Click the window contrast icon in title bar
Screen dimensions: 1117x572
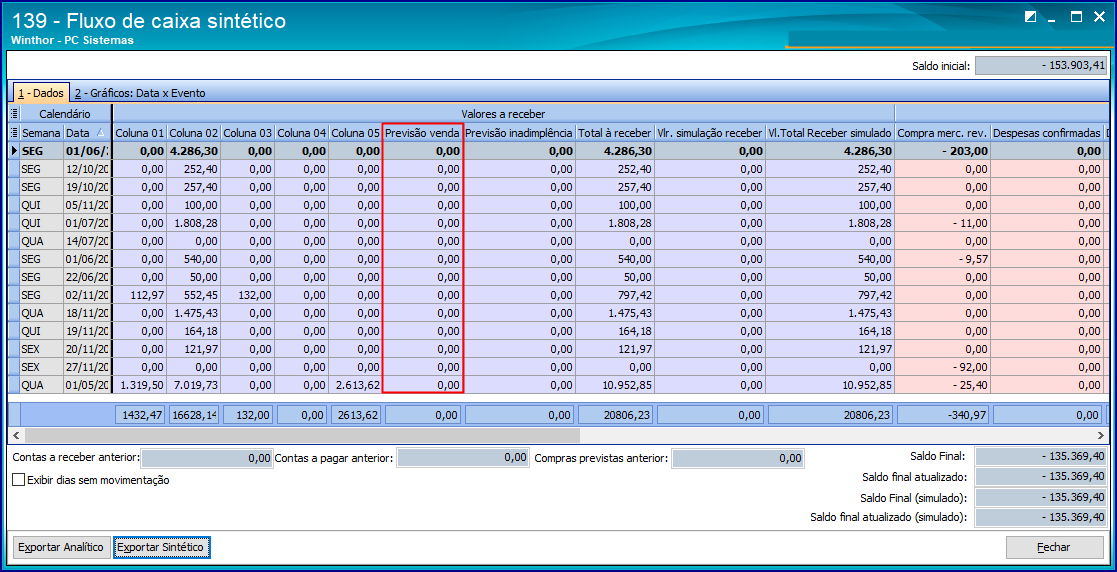click(1030, 17)
